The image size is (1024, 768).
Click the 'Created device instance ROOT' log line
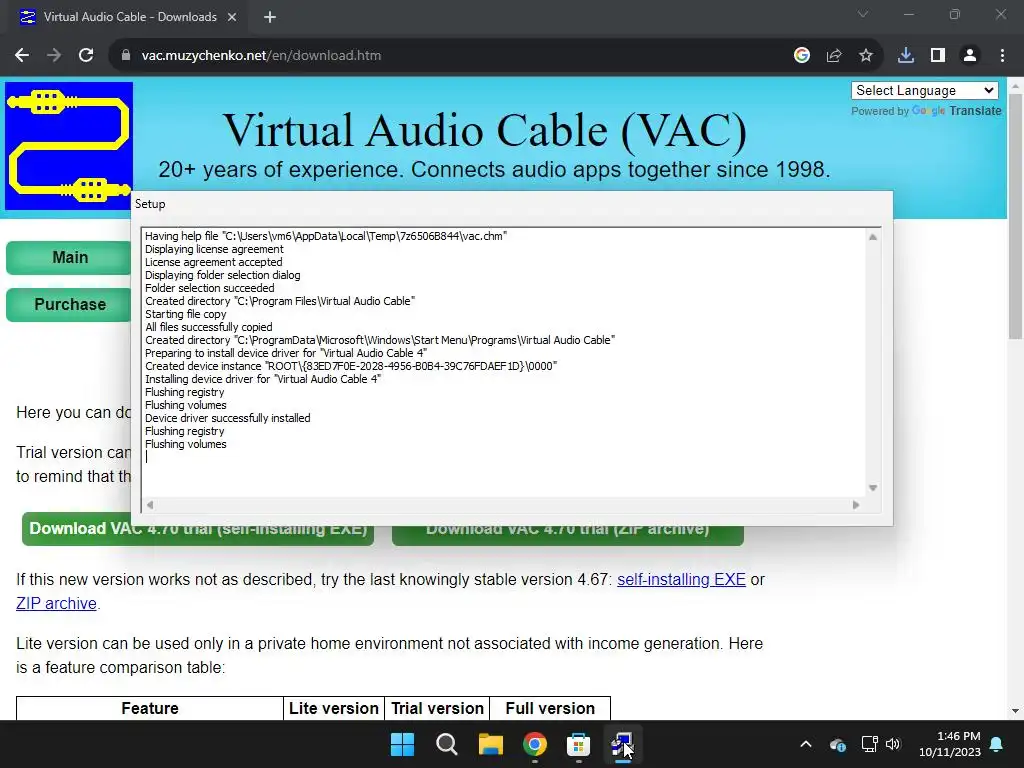pyautogui.click(x=351, y=366)
